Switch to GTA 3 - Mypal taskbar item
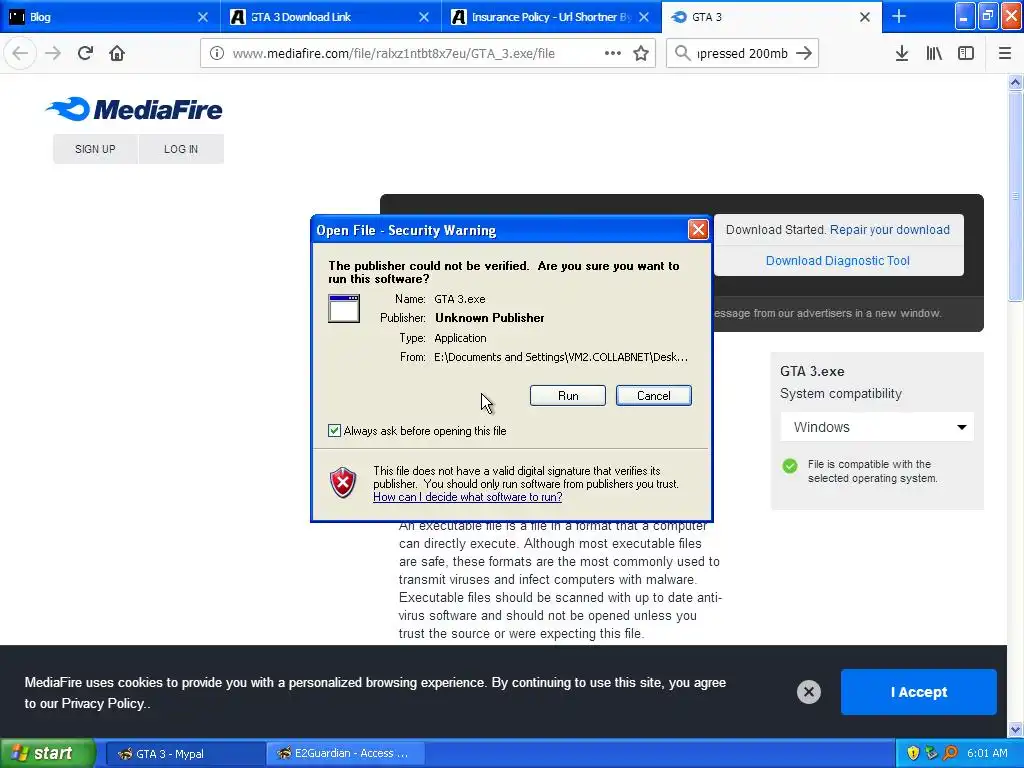The image size is (1024, 768). 185,754
